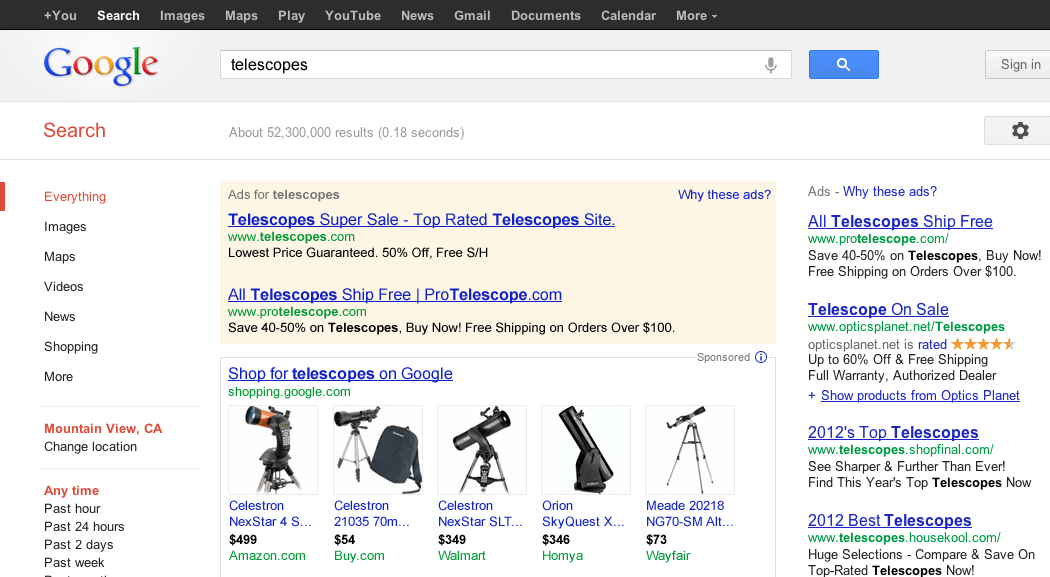
Task: Click Buy.com seller link
Action: [x=360, y=556]
